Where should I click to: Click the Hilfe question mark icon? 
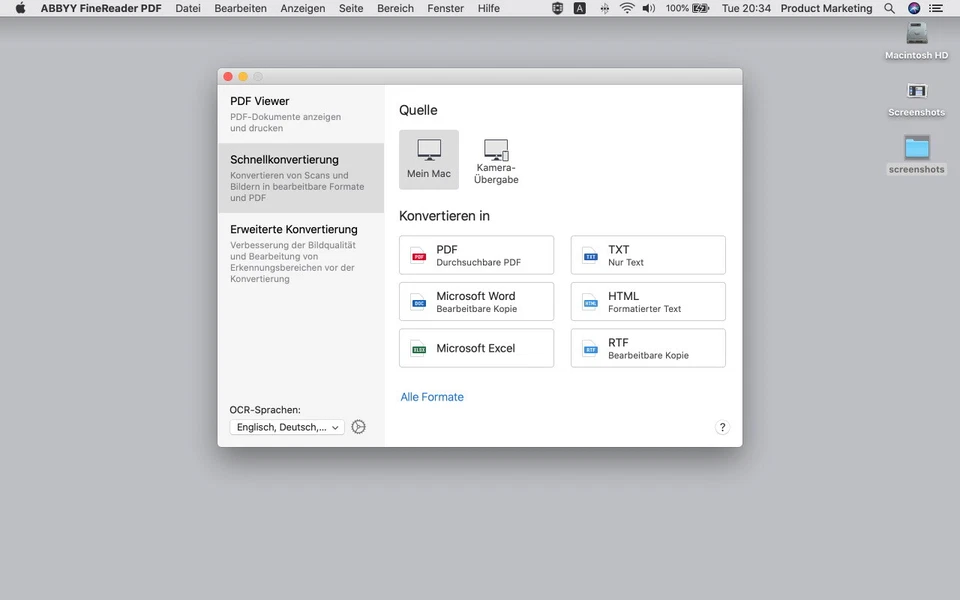click(x=722, y=427)
